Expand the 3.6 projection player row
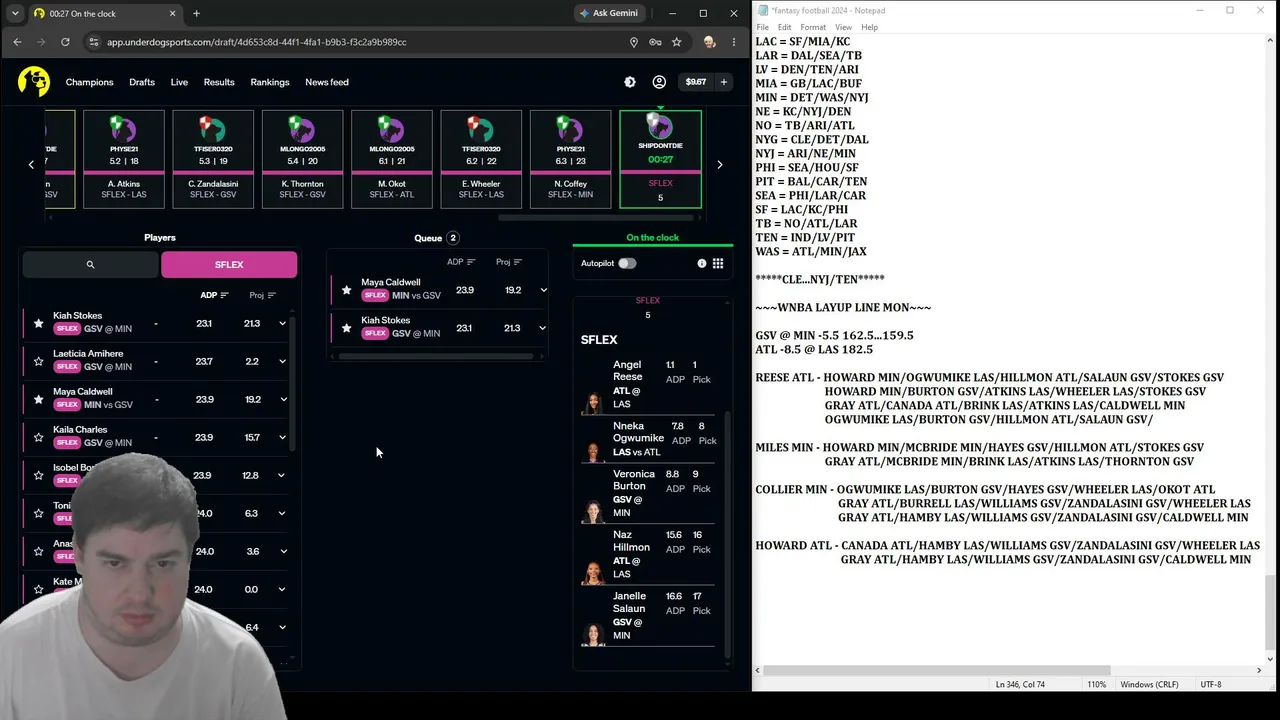 tap(281, 551)
